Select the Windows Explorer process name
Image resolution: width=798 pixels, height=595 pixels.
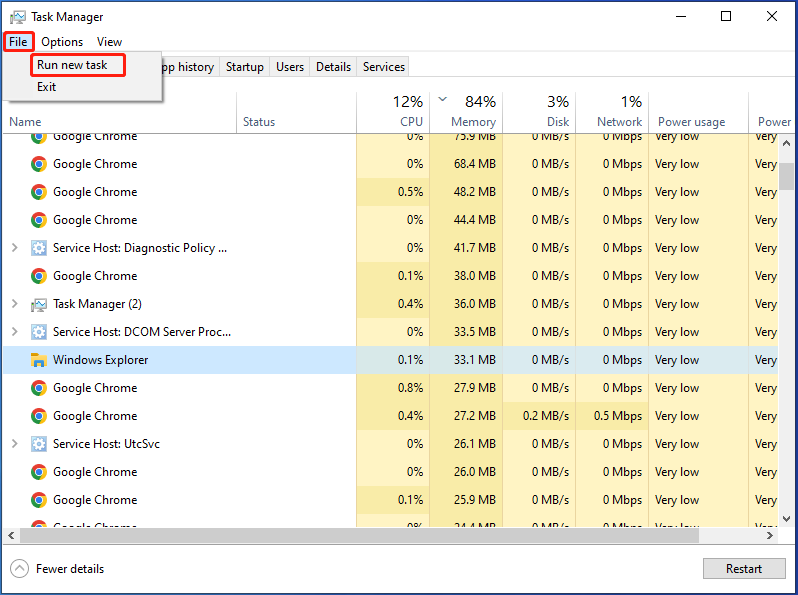click(101, 360)
